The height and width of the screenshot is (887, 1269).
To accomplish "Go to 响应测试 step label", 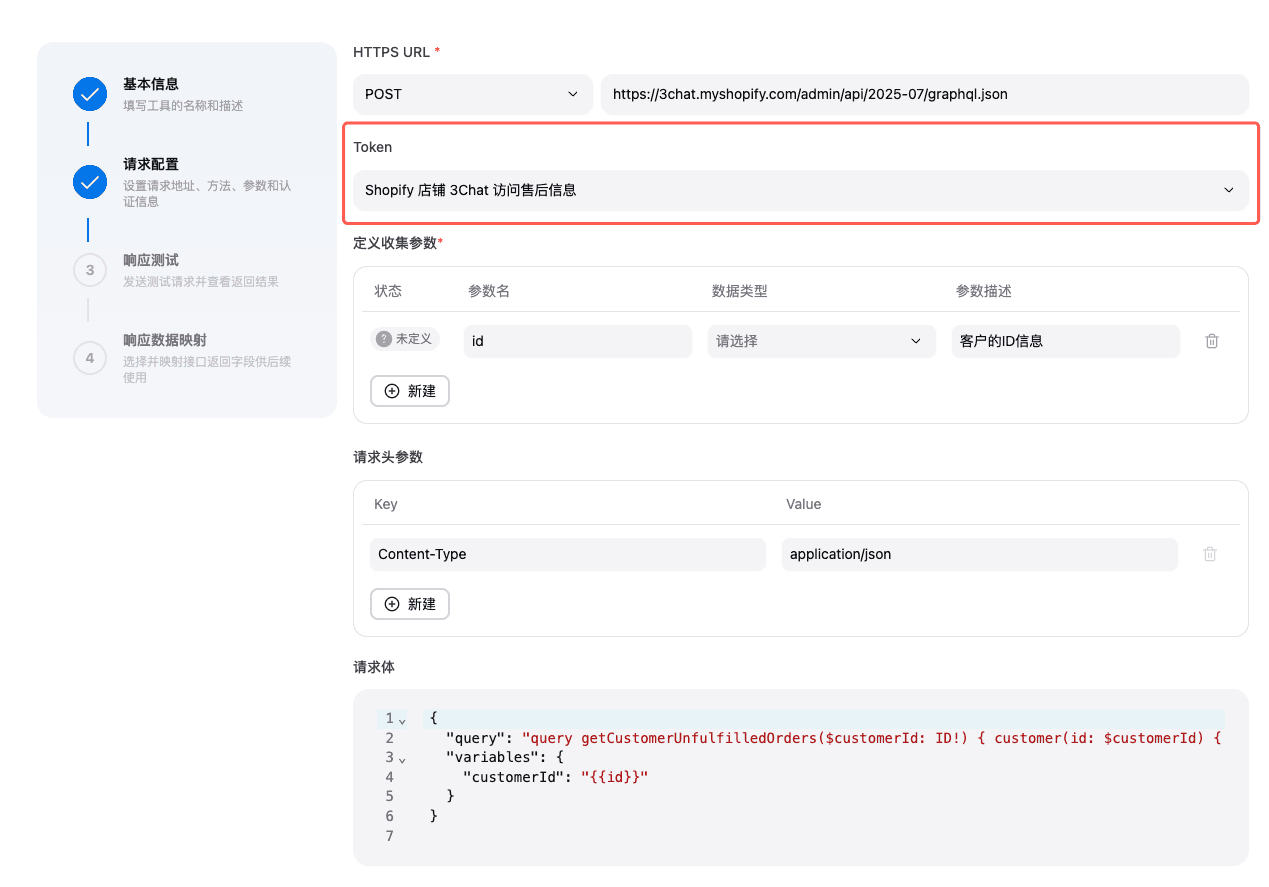I will click(x=151, y=260).
